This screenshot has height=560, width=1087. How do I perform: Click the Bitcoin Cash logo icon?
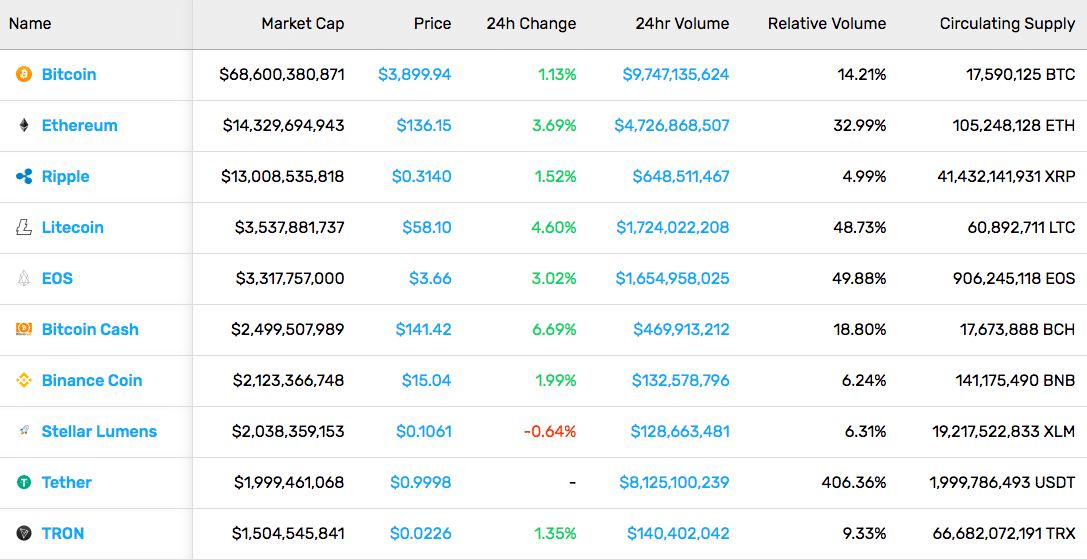click(x=24, y=329)
